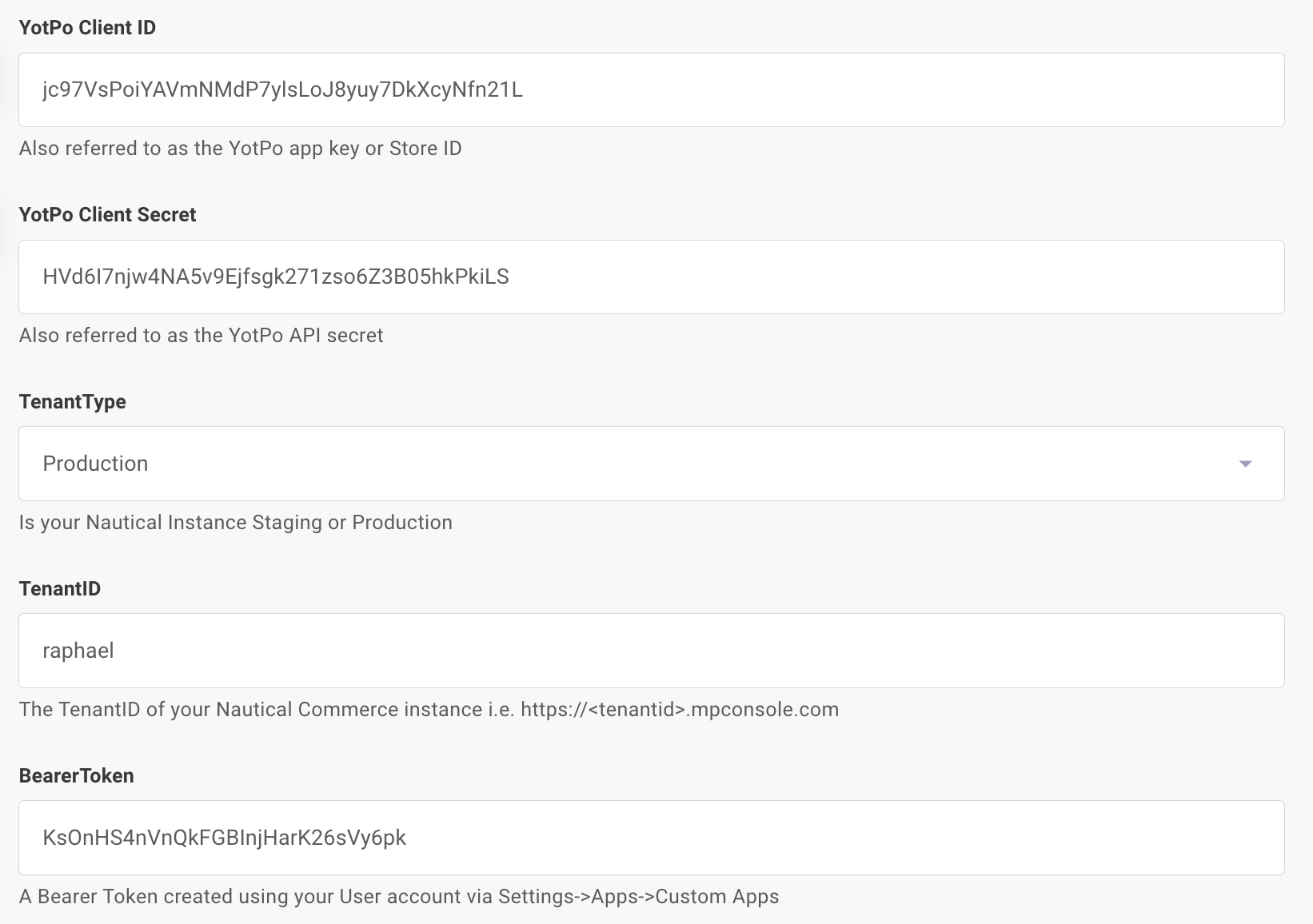Click the mpconsole.com helper text
Image resolution: width=1313 pixels, height=924 pixels.
[x=429, y=709]
